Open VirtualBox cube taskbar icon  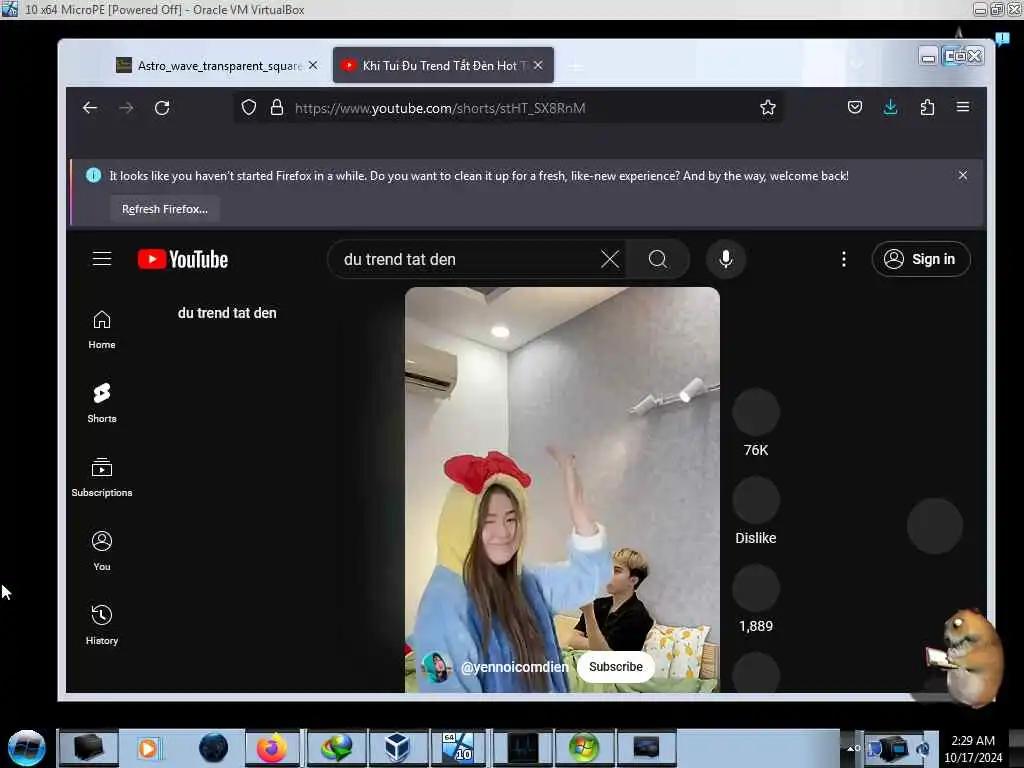point(396,748)
